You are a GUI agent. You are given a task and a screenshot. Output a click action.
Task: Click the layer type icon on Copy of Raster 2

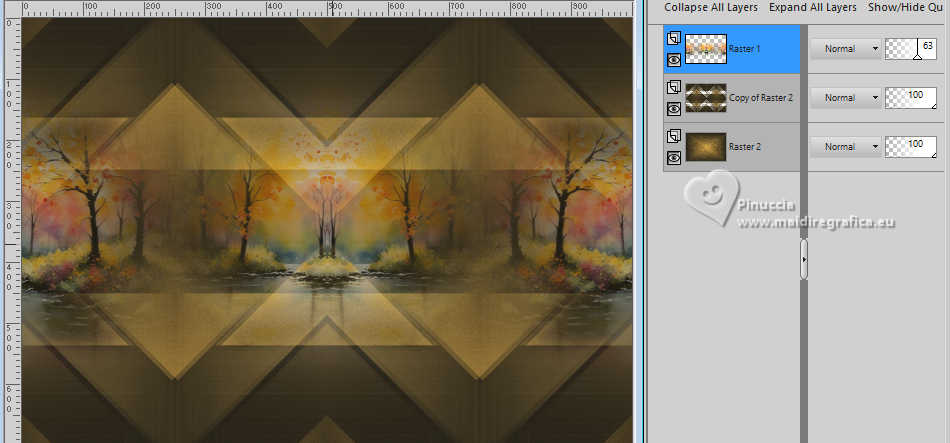(x=674, y=87)
